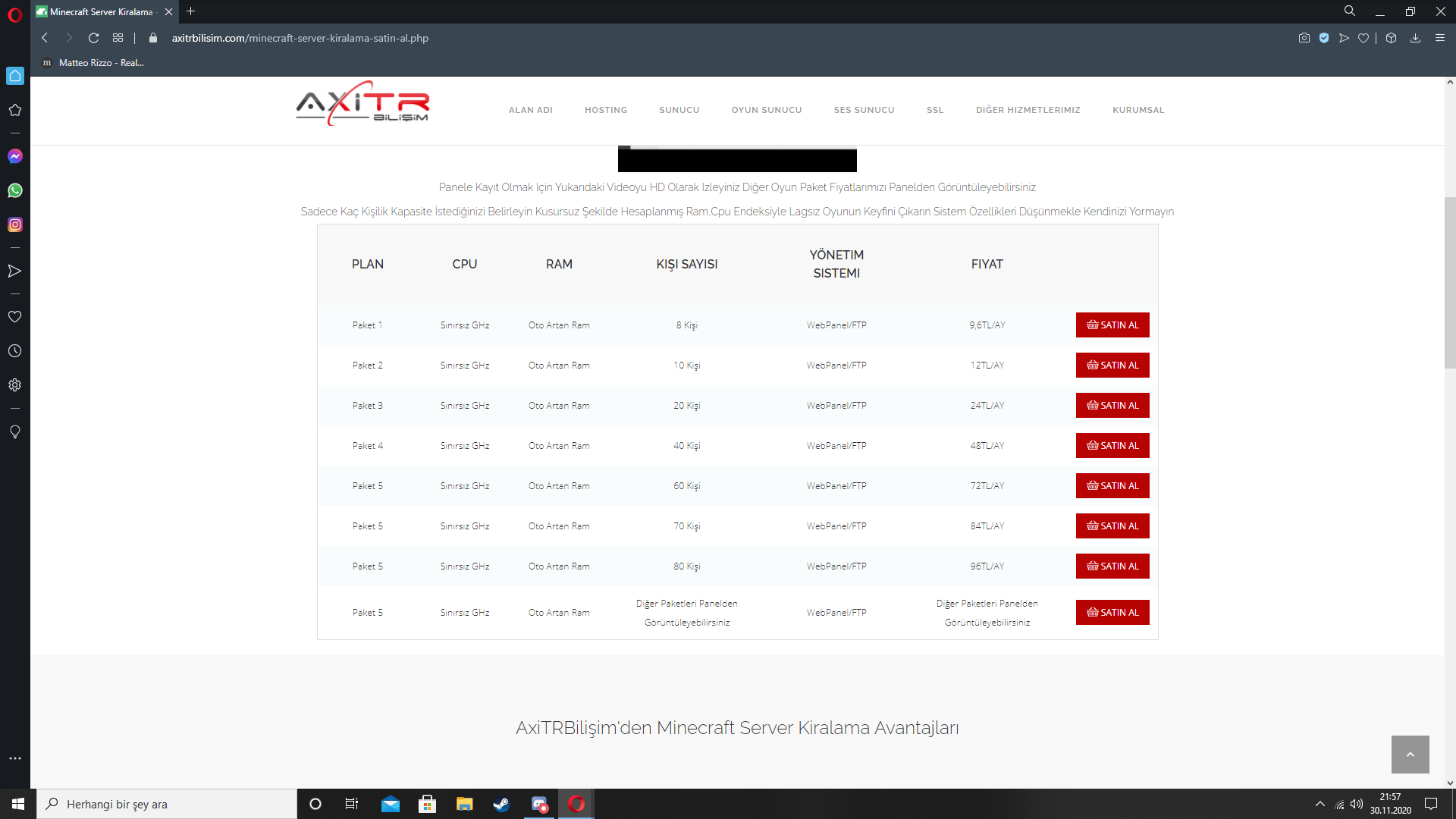The height and width of the screenshot is (819, 1456).
Task: Launch Steam from taskbar
Action: (x=501, y=804)
